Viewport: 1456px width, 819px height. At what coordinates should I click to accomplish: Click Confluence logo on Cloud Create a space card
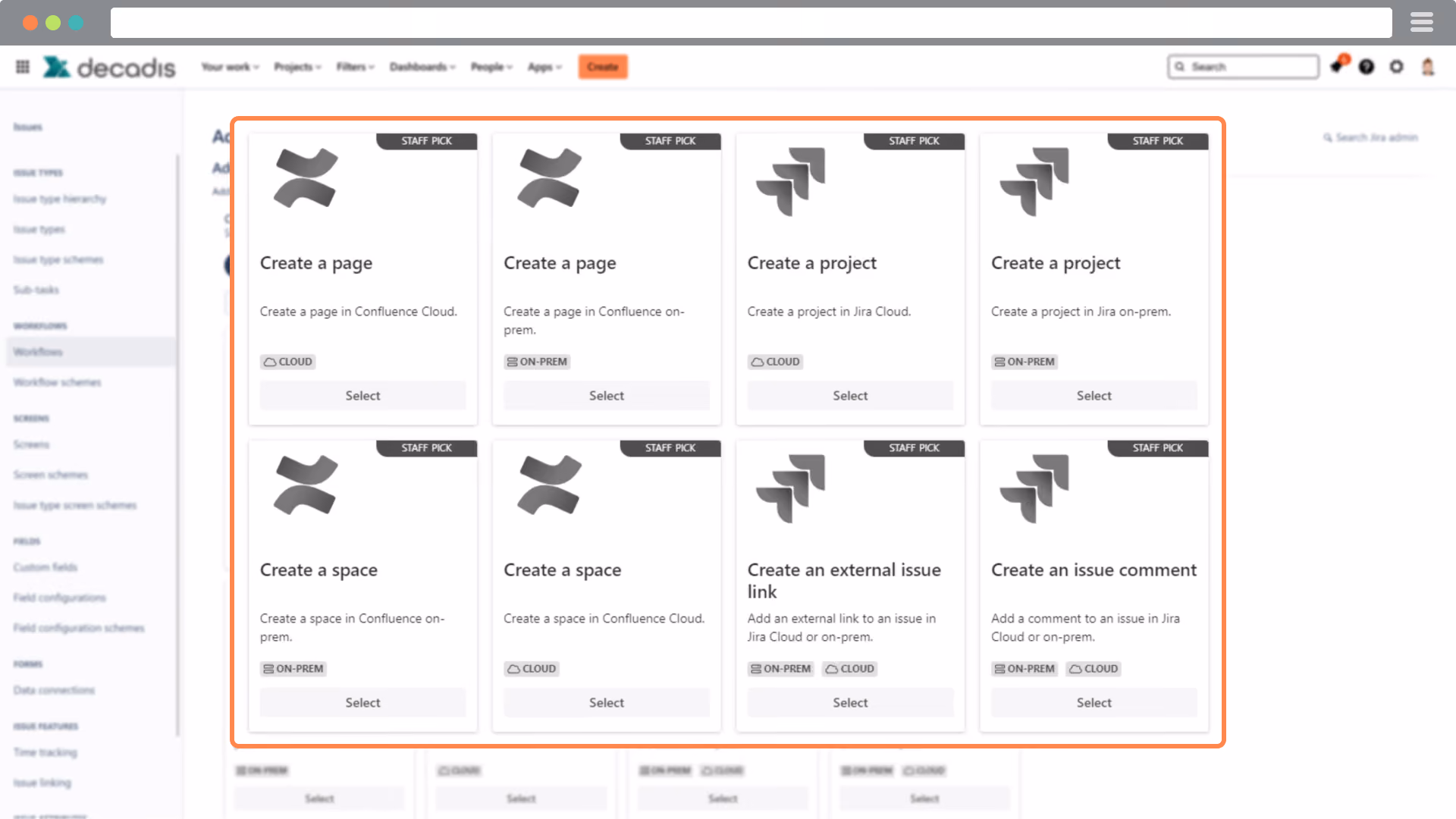click(x=550, y=485)
